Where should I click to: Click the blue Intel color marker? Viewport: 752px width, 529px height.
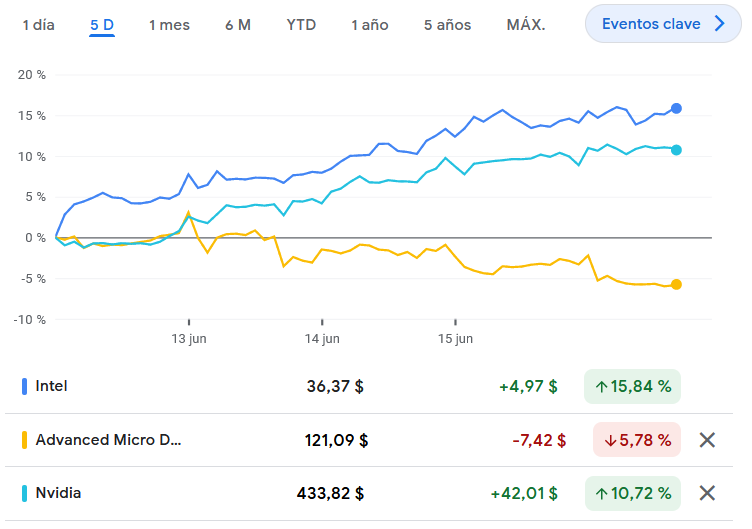click(x=24, y=386)
